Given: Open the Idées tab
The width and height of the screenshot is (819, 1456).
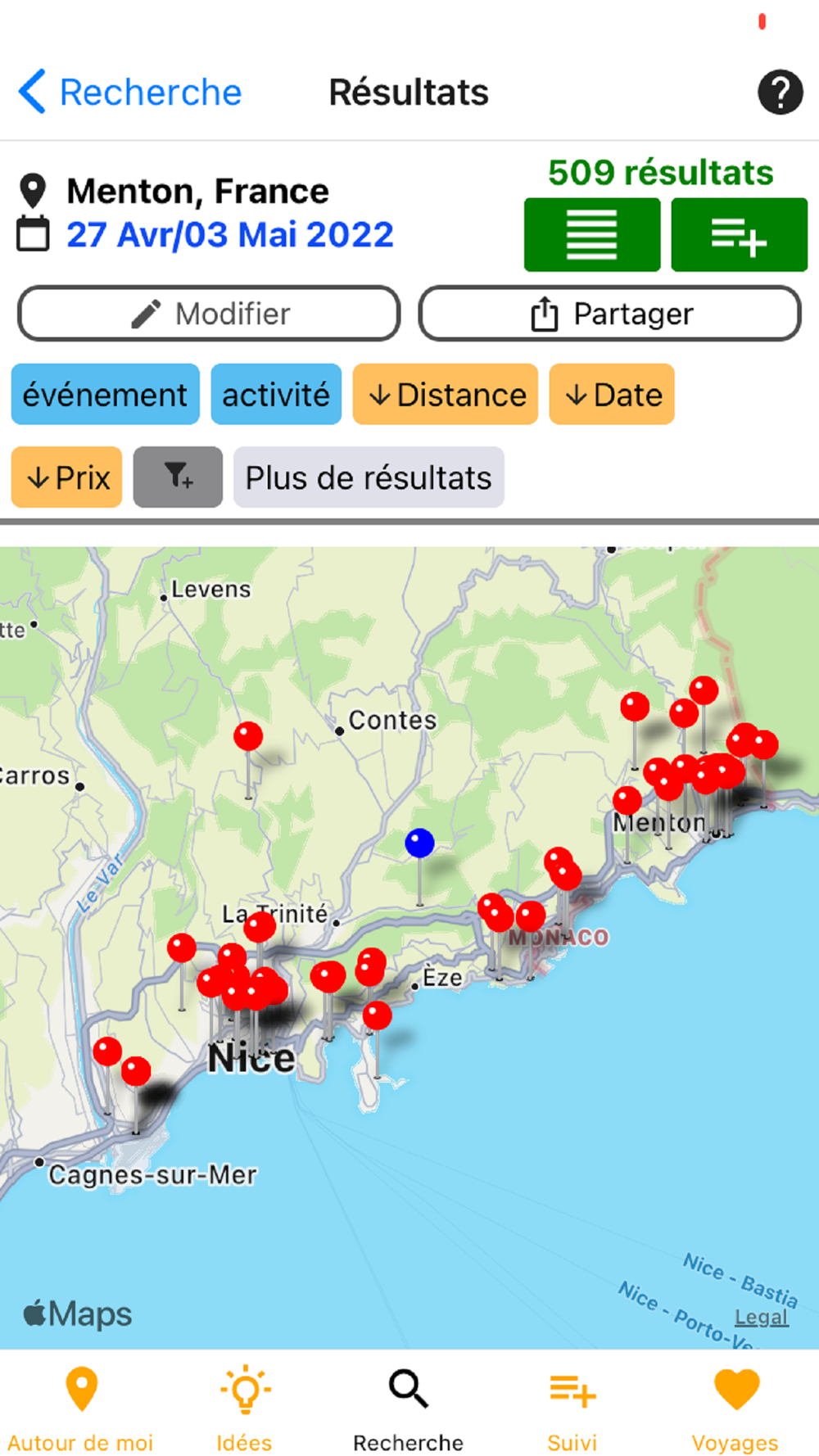Looking at the screenshot, I should point(244,1409).
